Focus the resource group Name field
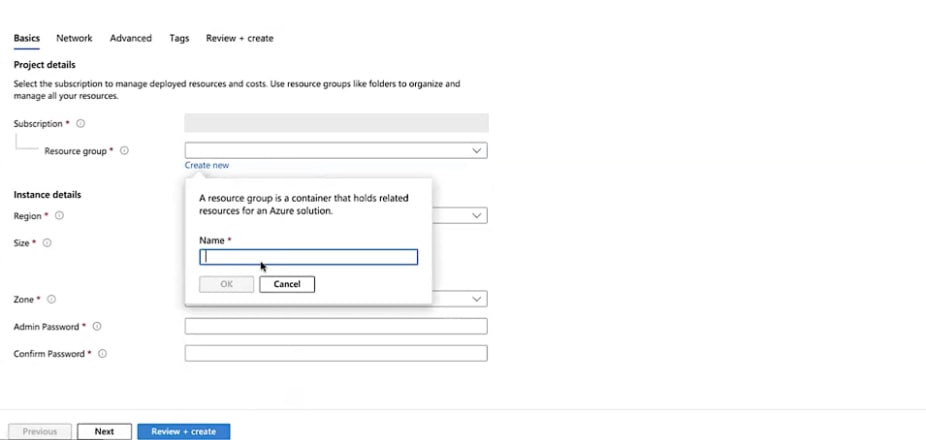Screen dimensions: 926x440 click(x=309, y=257)
